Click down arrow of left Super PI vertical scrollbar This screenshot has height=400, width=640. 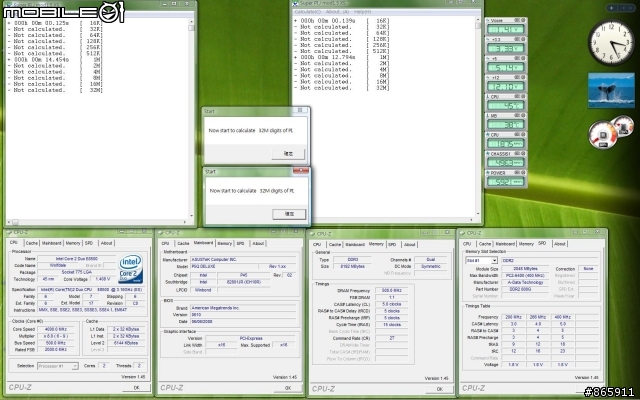[x=191, y=216]
